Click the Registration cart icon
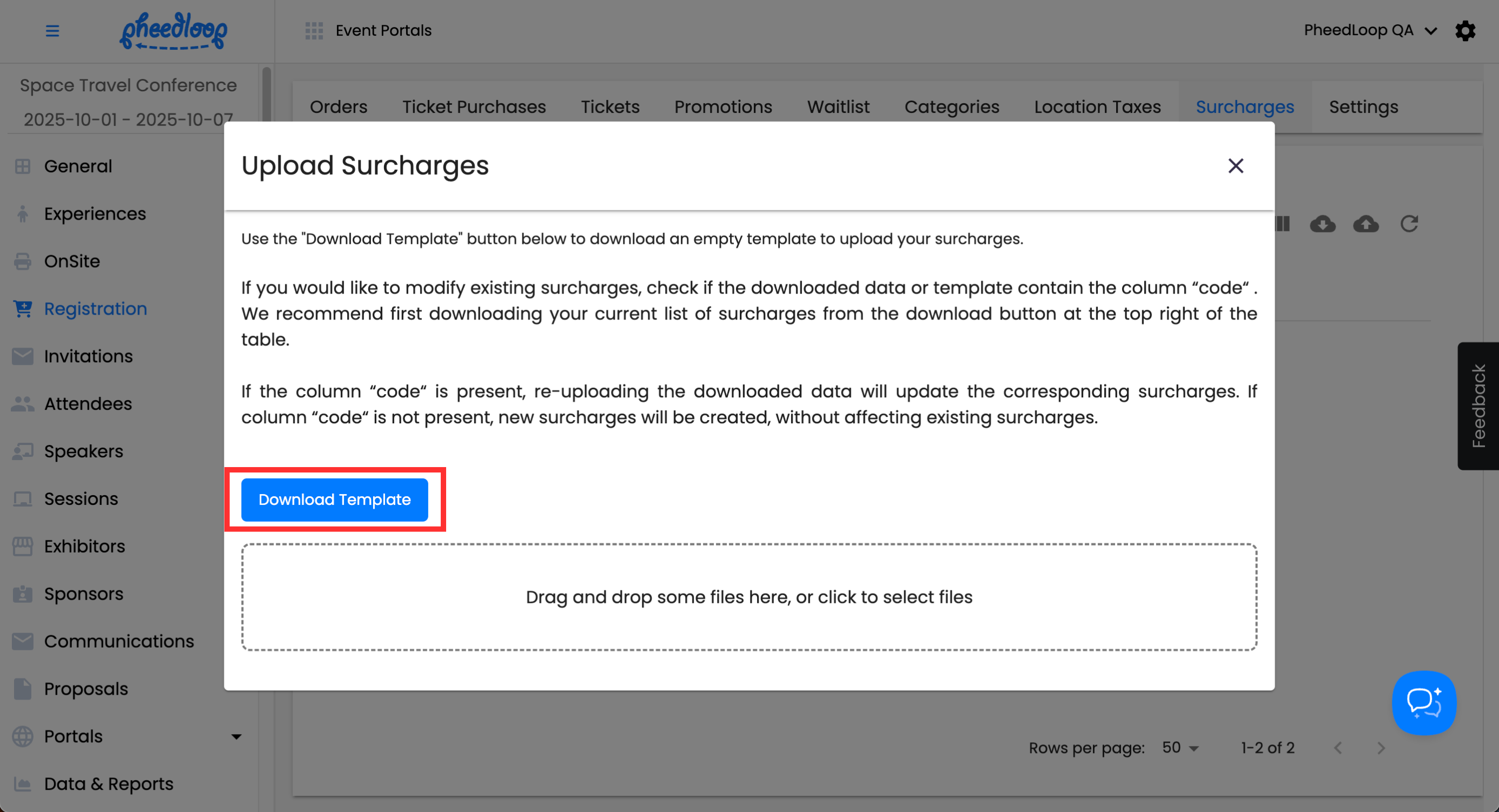1499x812 pixels. tap(23, 309)
